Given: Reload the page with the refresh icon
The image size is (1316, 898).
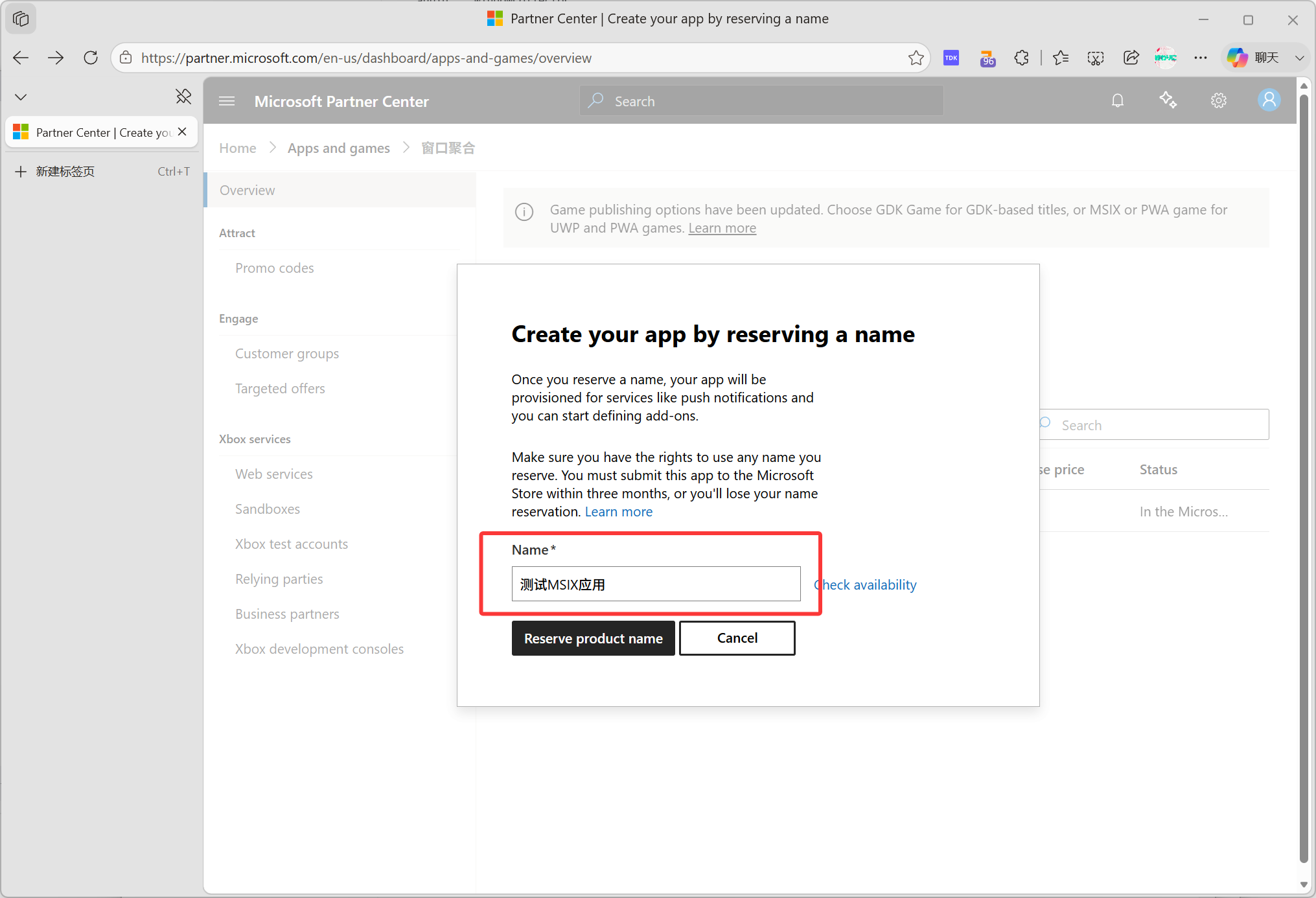Looking at the screenshot, I should [x=91, y=58].
